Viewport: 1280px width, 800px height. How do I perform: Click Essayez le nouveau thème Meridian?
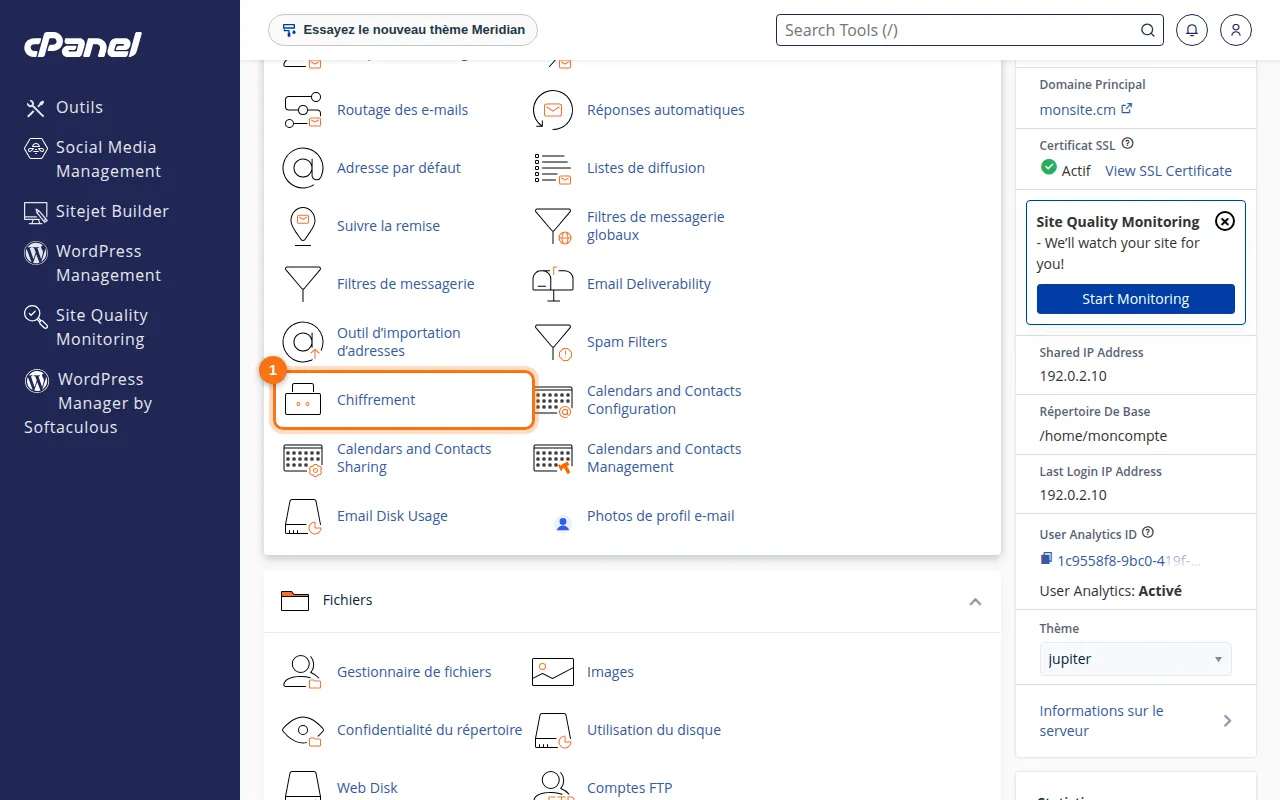[x=403, y=30]
